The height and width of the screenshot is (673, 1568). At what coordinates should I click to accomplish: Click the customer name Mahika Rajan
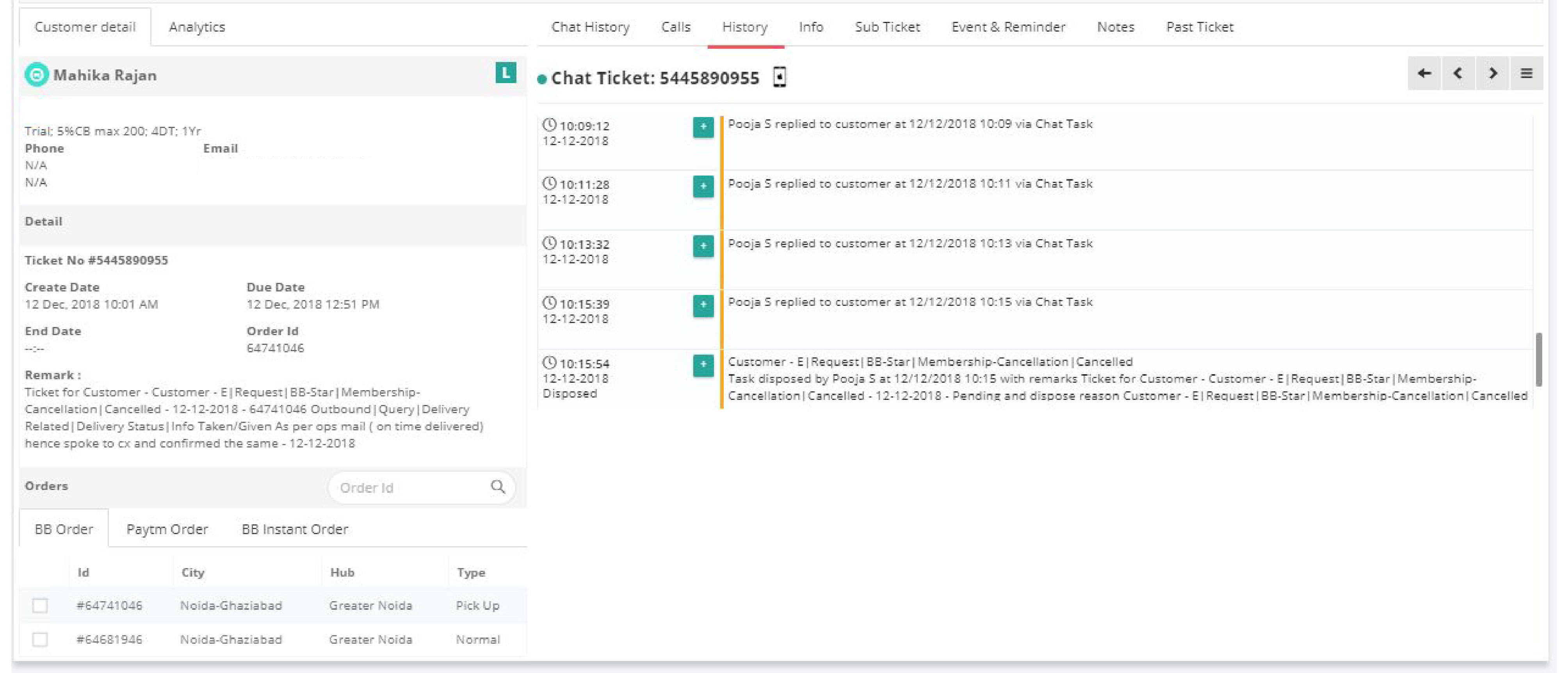point(105,75)
